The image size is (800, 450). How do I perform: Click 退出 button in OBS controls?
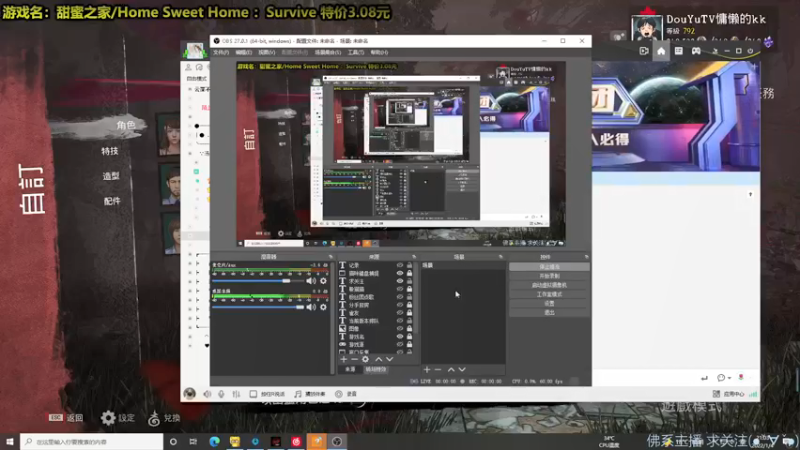(549, 313)
